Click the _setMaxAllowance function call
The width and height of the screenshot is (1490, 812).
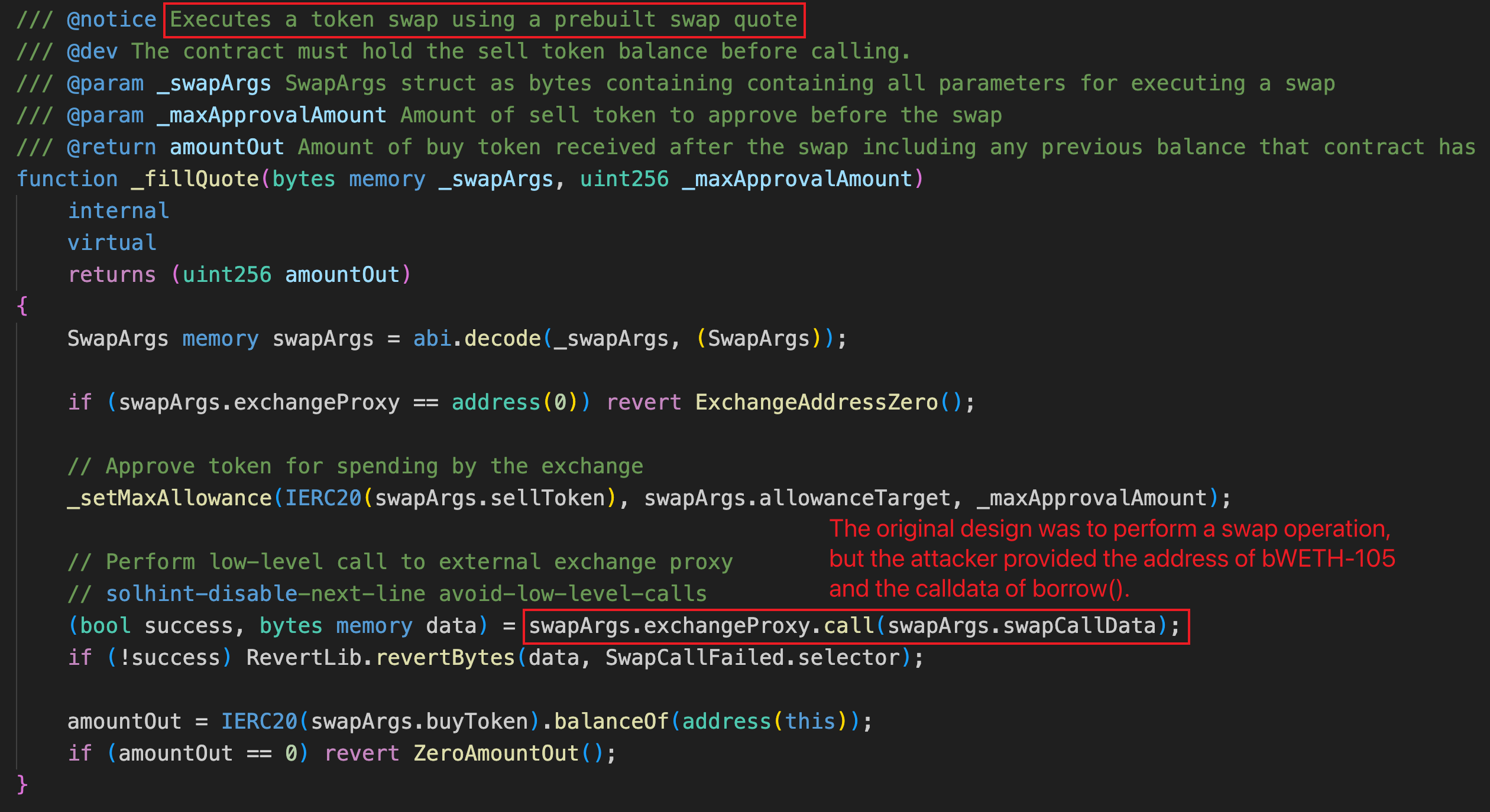[x=170, y=498]
